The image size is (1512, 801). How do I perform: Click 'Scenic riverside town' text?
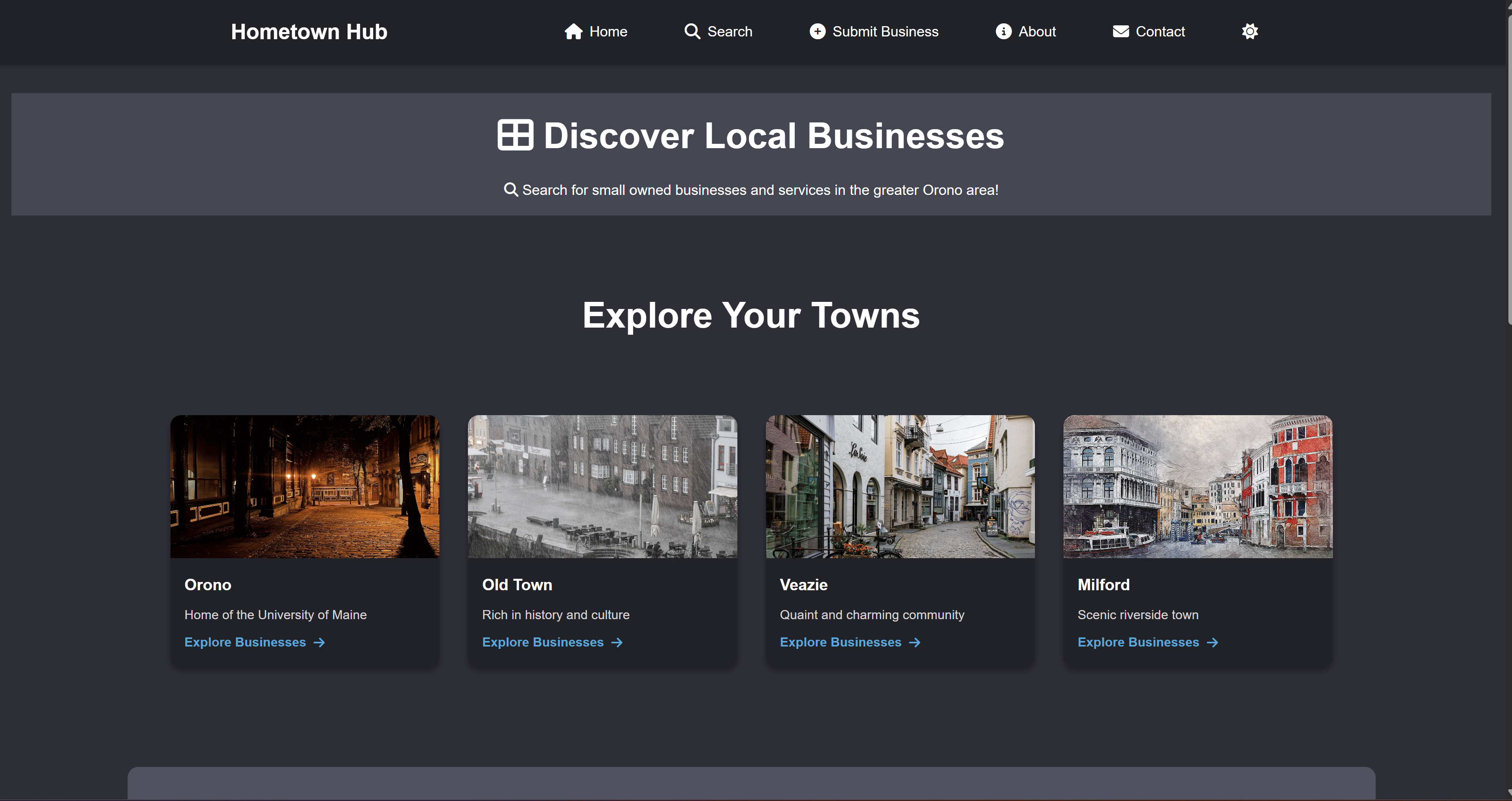[1138, 615]
